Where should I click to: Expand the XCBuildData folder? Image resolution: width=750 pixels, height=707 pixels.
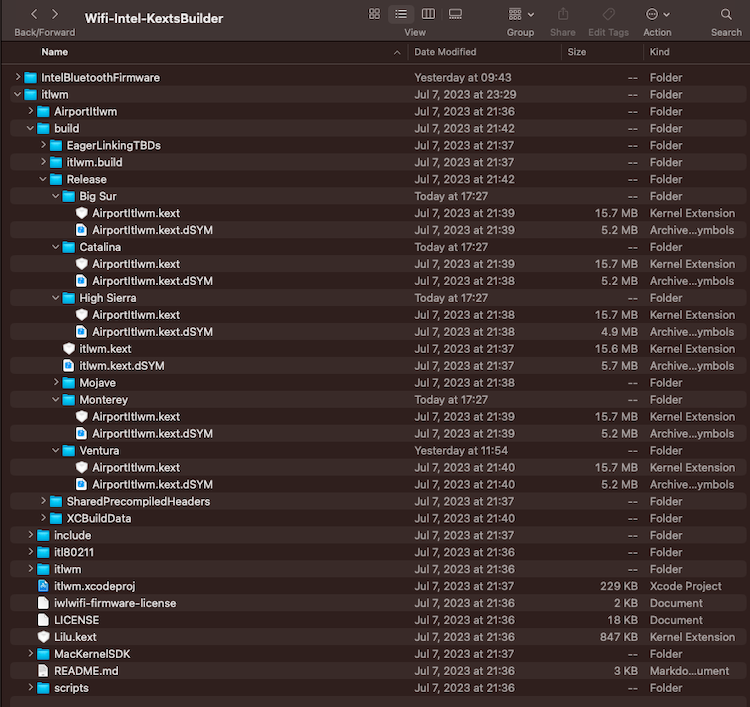tap(43, 518)
